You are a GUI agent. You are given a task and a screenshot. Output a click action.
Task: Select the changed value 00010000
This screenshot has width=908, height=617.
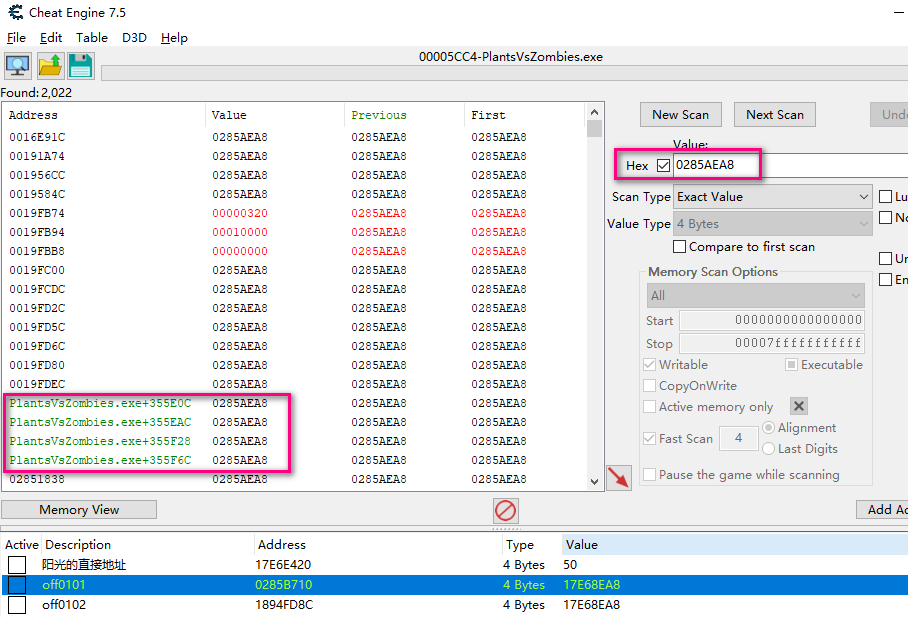pyautogui.click(x=240, y=232)
